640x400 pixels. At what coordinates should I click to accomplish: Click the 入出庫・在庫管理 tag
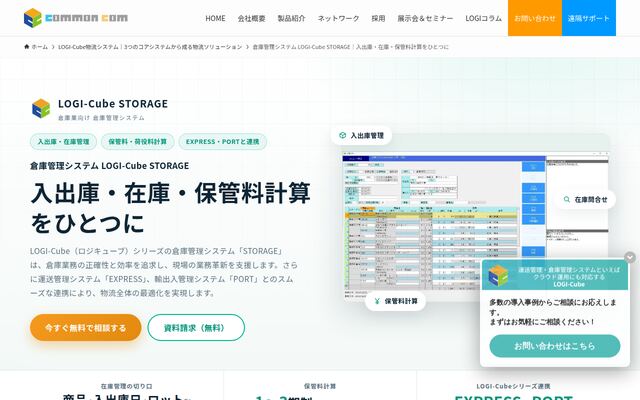point(63,142)
